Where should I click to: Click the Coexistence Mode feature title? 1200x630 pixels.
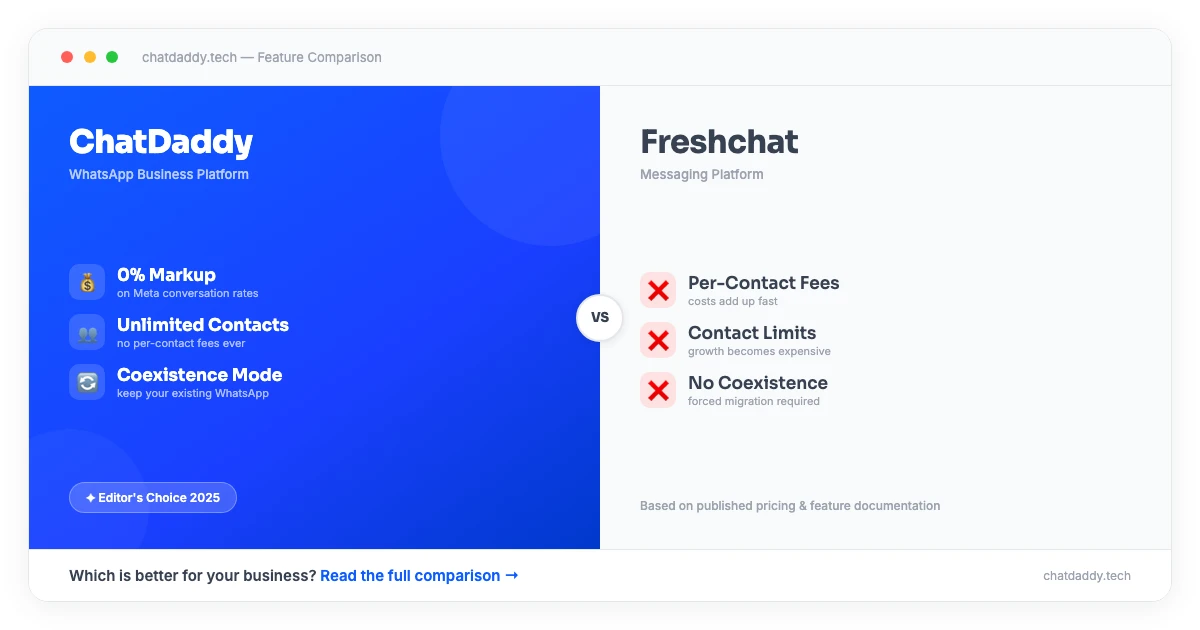(x=200, y=374)
